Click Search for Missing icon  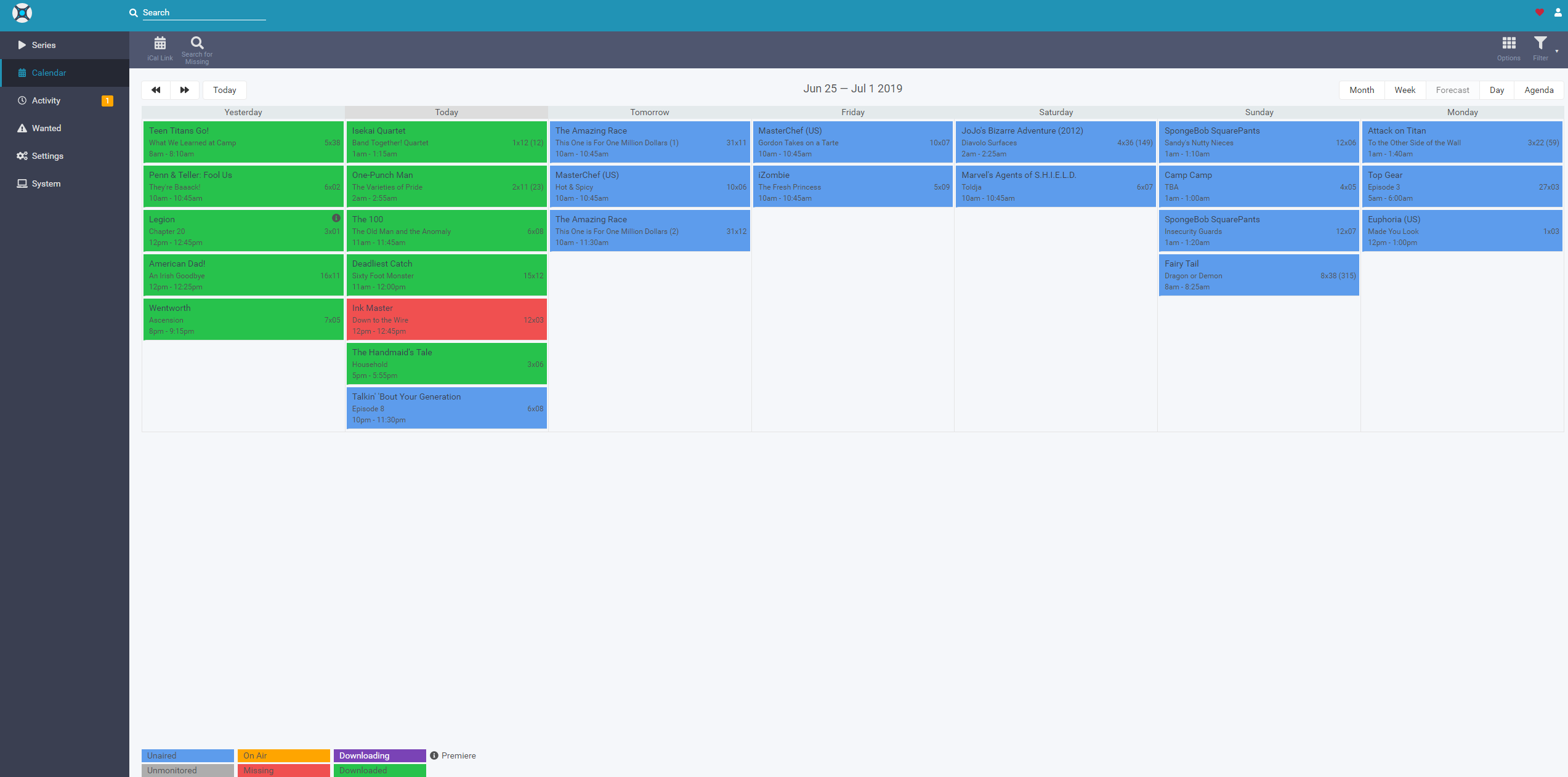click(197, 42)
